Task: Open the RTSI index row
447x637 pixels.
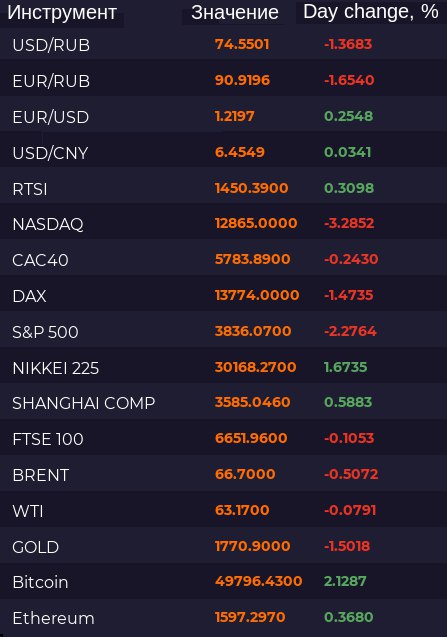Action: tap(224, 188)
